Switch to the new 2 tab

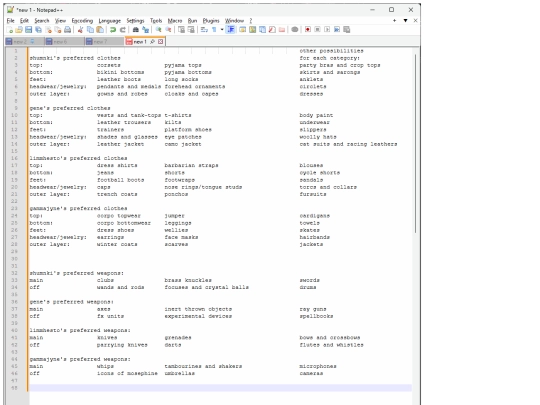click(24, 42)
